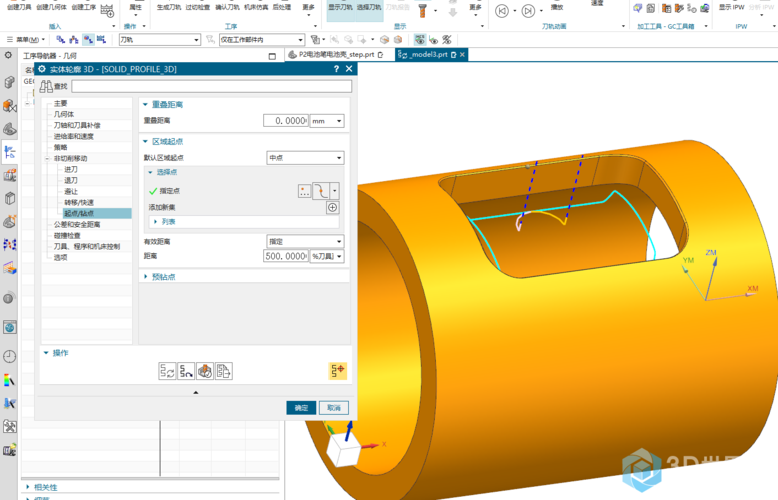778x500 pixels.
Task: Open the 有效距离 dropdown showing 指定
Action: coord(304,241)
